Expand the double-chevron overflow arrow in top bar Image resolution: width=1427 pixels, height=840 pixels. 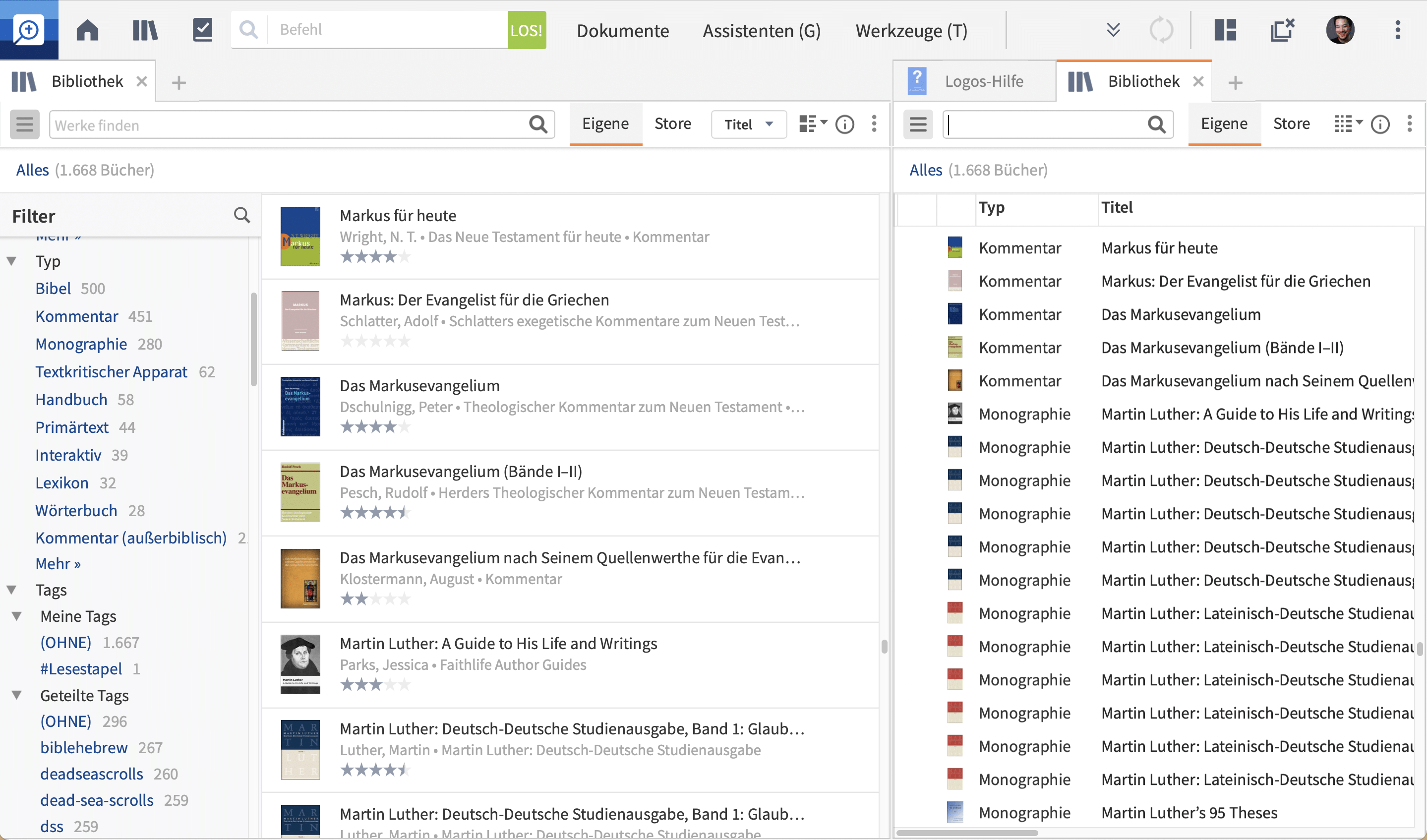[x=1113, y=29]
